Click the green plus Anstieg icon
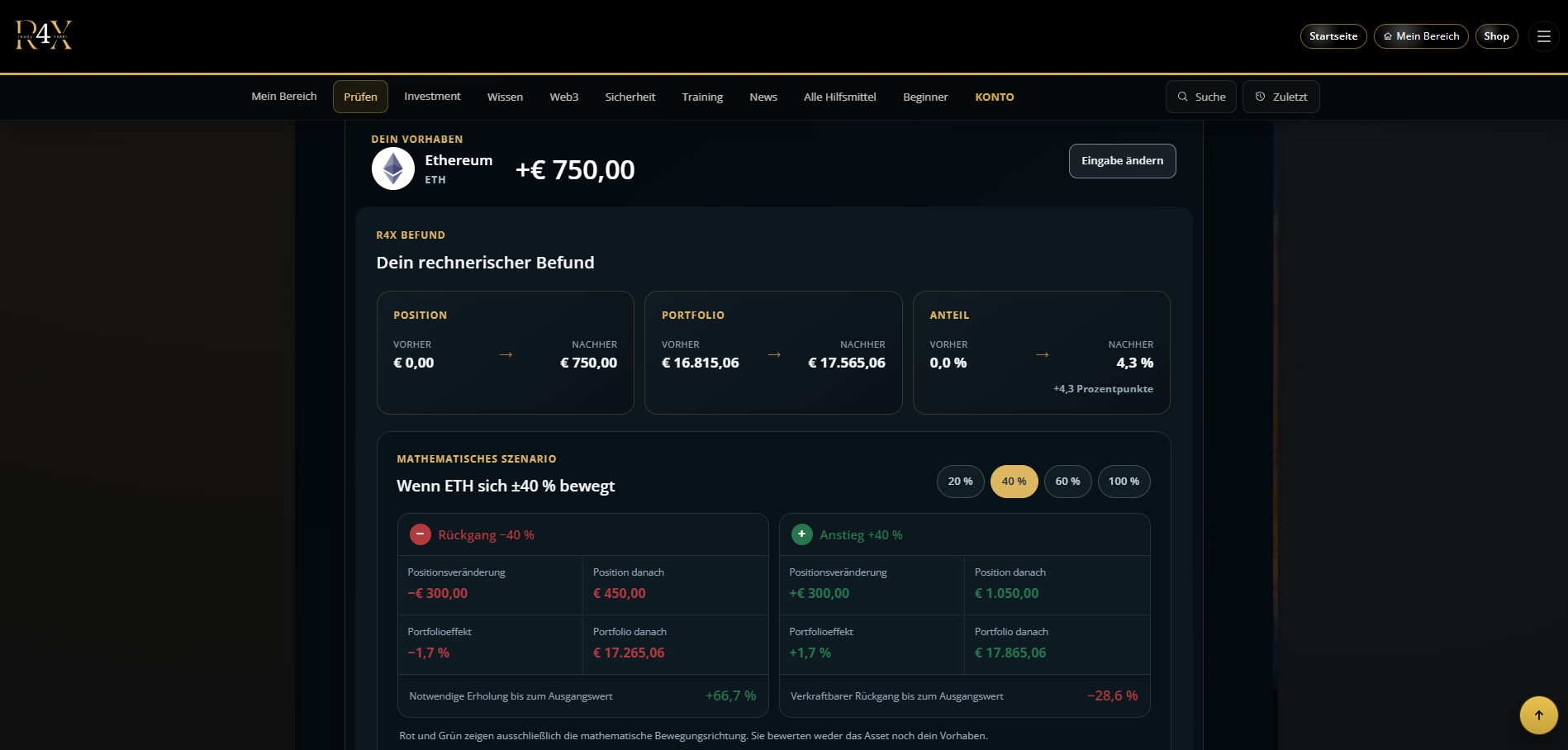The height and width of the screenshot is (750, 1568). coord(802,534)
